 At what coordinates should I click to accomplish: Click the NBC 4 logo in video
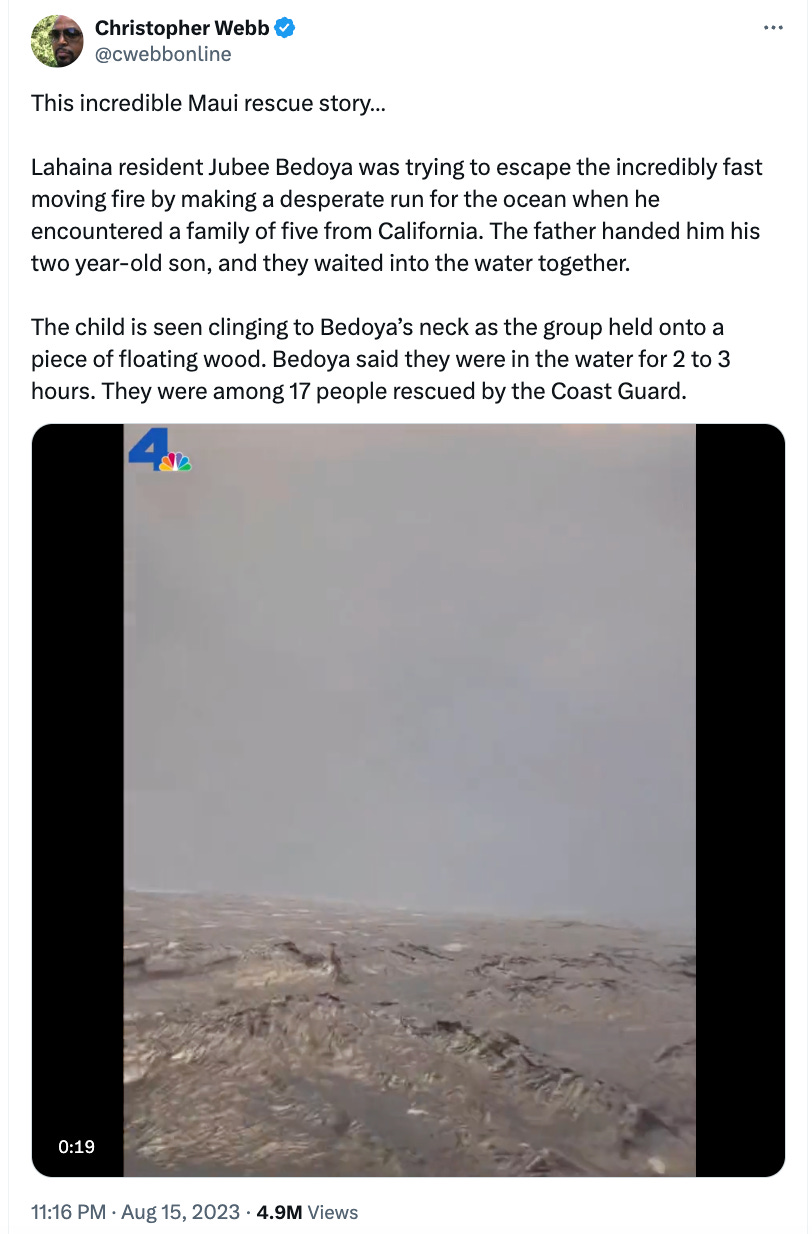[x=159, y=449]
